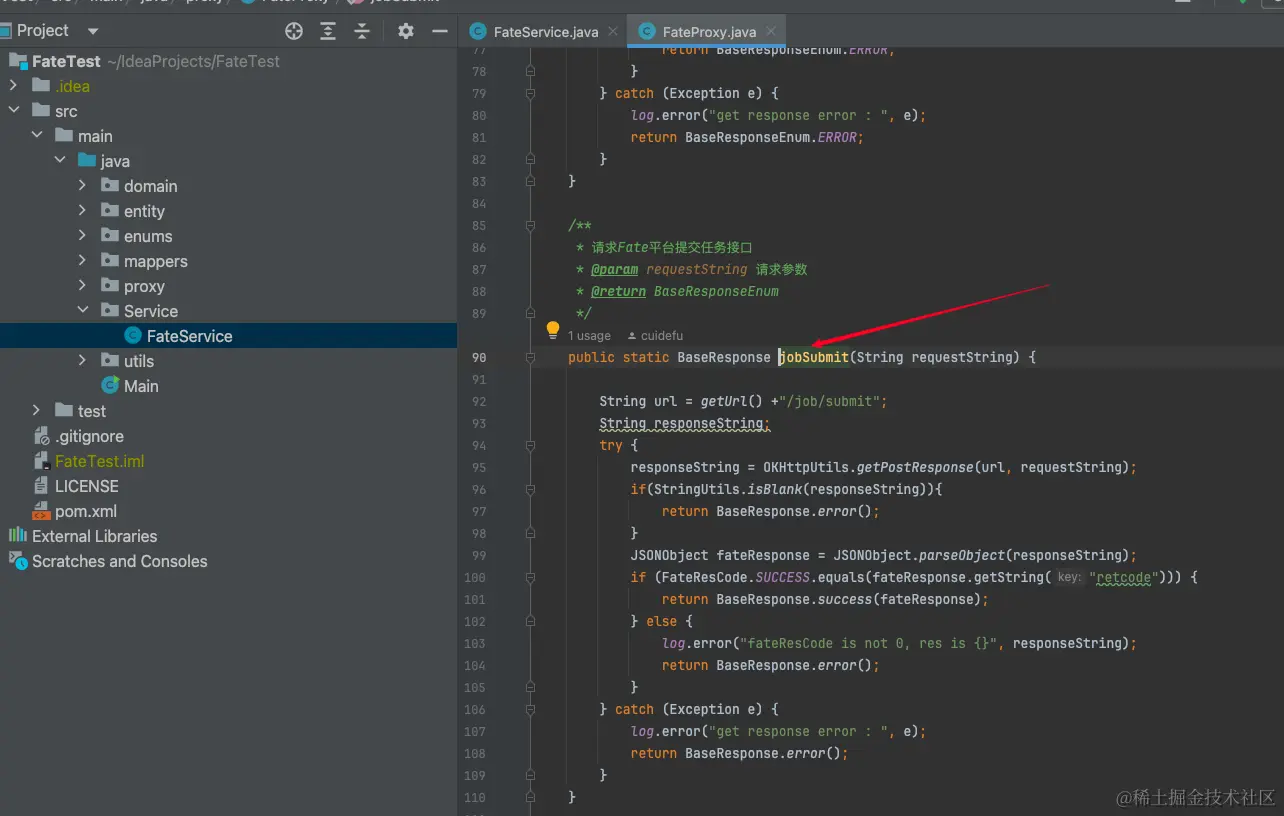Open the Project view dropdown
Viewport: 1284px width, 816px height.
click(93, 31)
